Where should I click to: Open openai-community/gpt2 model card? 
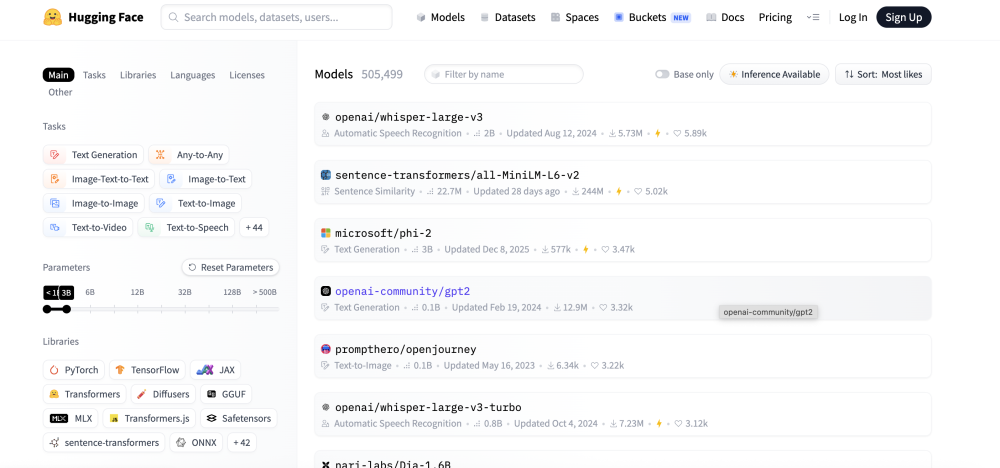coord(622,298)
